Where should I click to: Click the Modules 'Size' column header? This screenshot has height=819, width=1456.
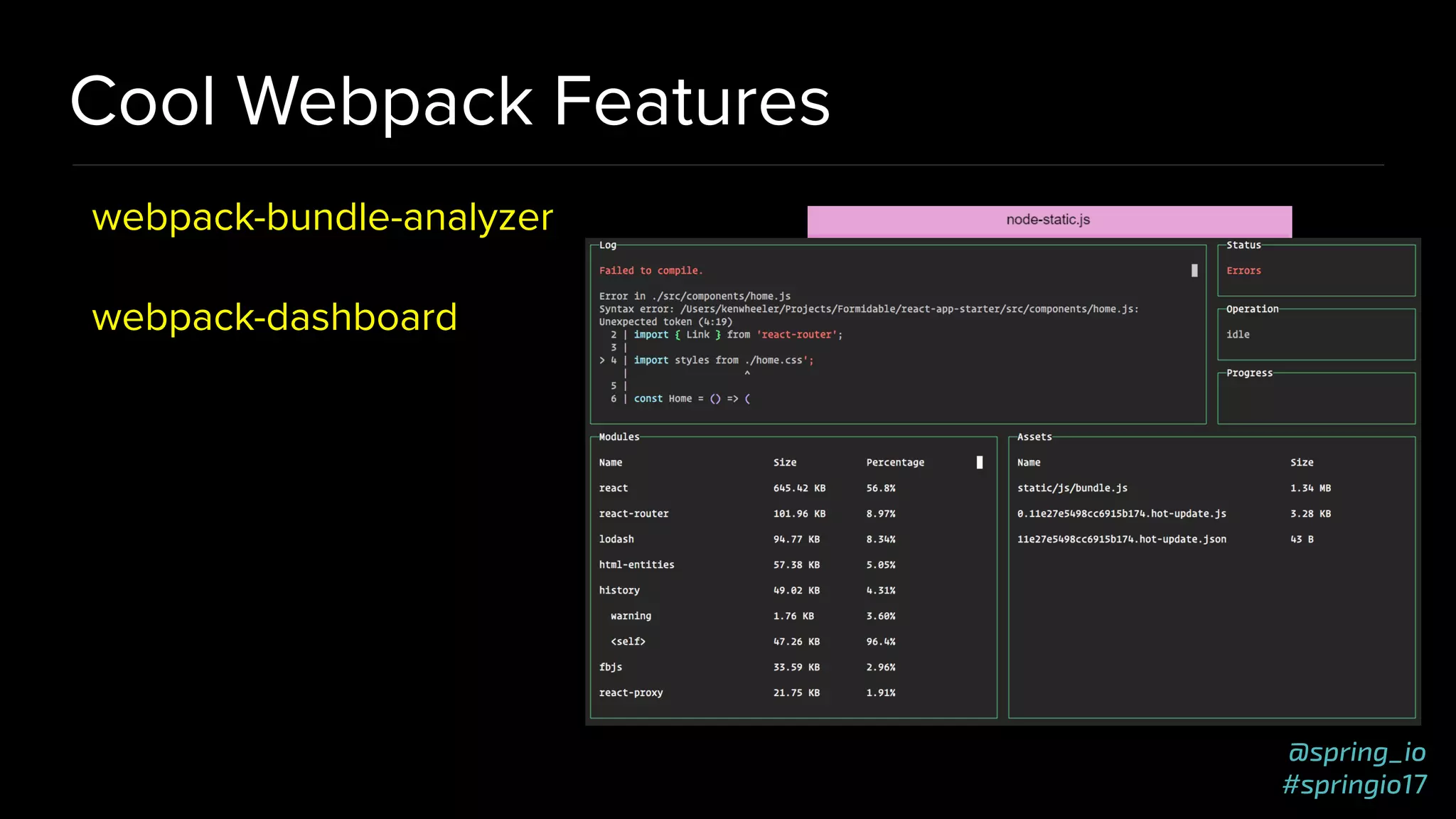(x=785, y=463)
